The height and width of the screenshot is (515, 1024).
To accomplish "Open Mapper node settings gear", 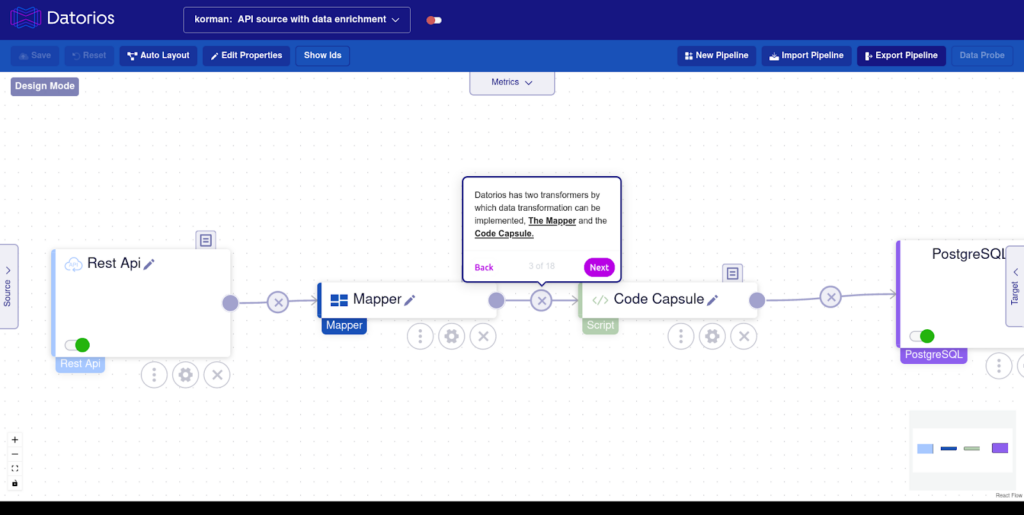I will 451,336.
